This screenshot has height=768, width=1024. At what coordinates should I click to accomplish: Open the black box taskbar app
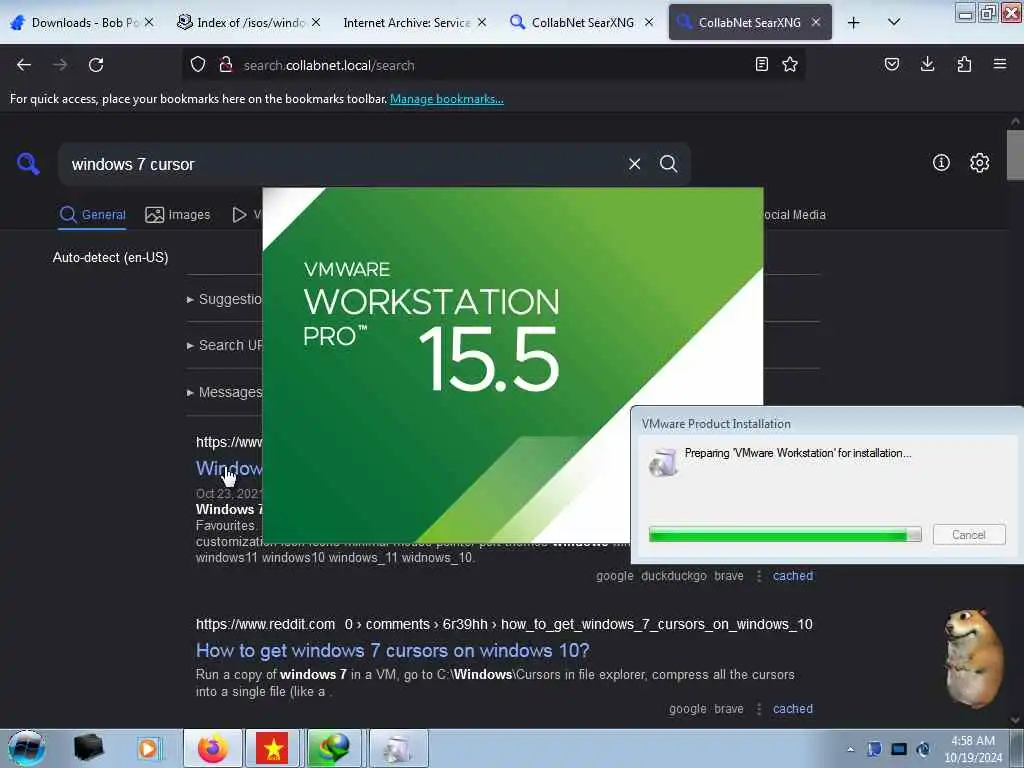coord(88,748)
